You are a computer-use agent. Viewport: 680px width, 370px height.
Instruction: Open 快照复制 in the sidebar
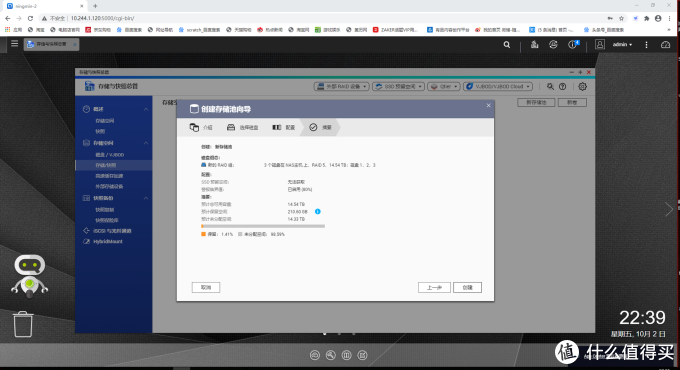pos(105,210)
